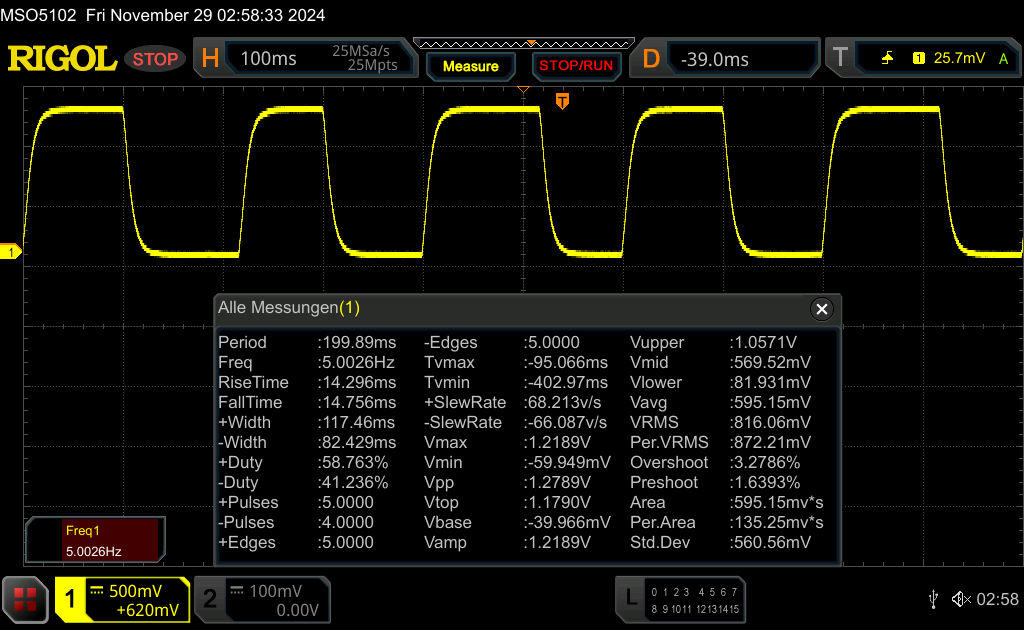Click the RIGOL logo
Screen dimensions: 1024x630
coord(62,59)
